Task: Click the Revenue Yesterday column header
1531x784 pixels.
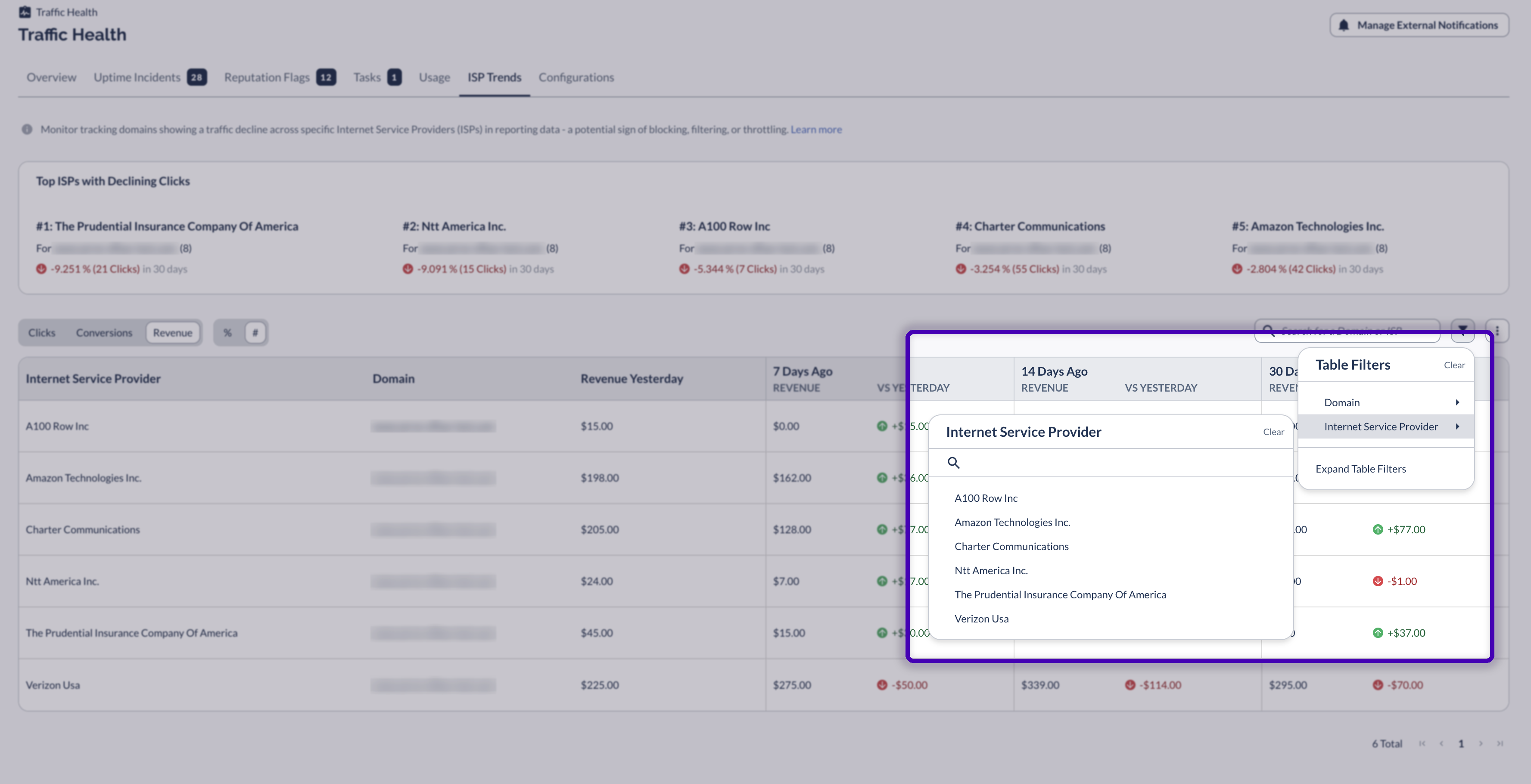Action: tap(632, 379)
